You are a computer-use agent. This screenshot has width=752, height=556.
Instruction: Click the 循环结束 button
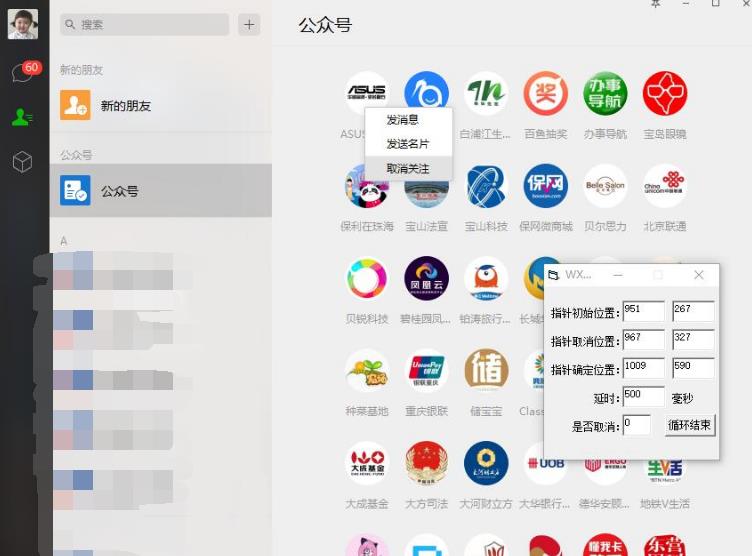pos(690,425)
